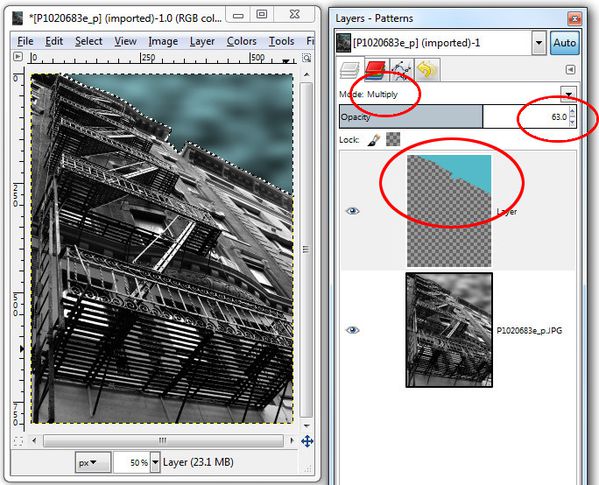This screenshot has width=599, height=485.
Task: Click the Auto button in Layers dialog
Action: [x=564, y=43]
